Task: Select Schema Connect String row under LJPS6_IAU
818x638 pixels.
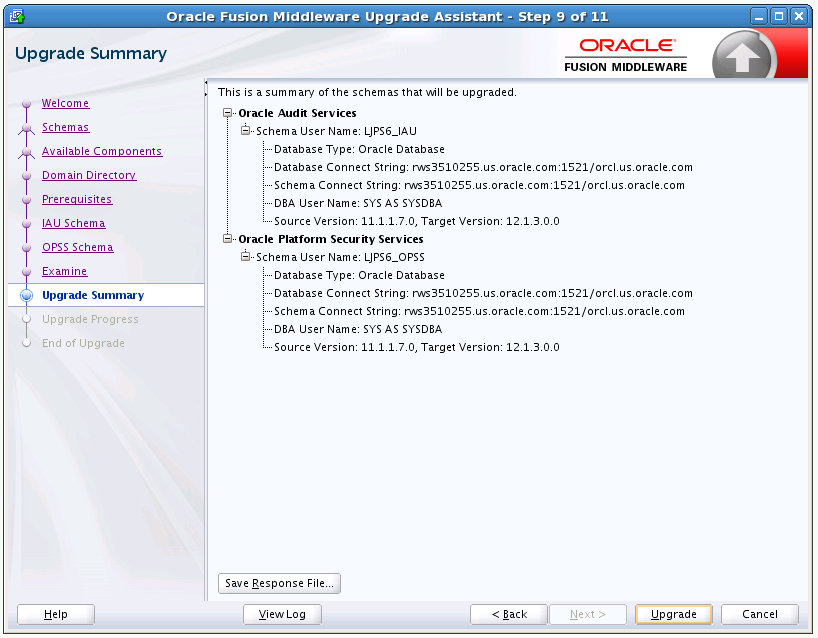Action: tap(479, 185)
